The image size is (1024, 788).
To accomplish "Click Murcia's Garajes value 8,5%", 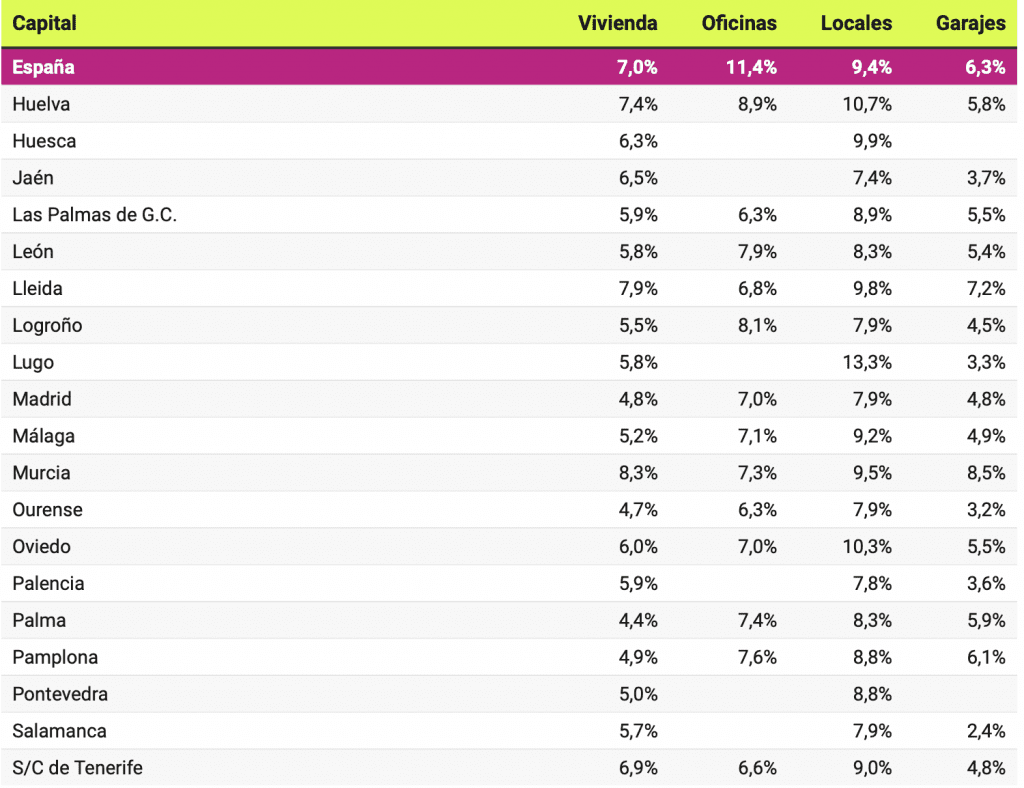I will click(x=986, y=473).
